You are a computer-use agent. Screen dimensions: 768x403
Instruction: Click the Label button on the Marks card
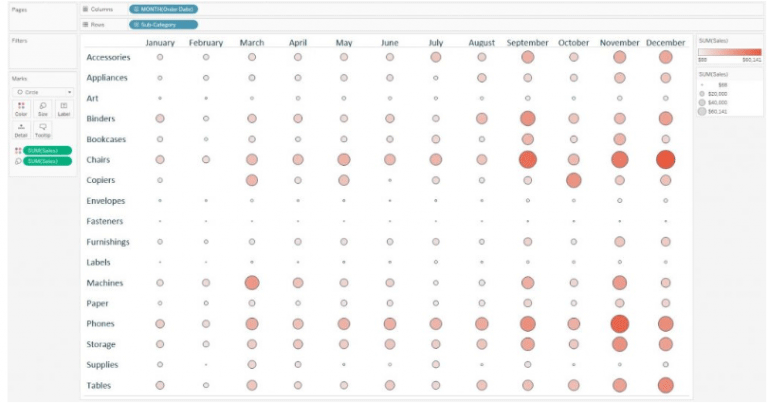pyautogui.click(x=63, y=108)
